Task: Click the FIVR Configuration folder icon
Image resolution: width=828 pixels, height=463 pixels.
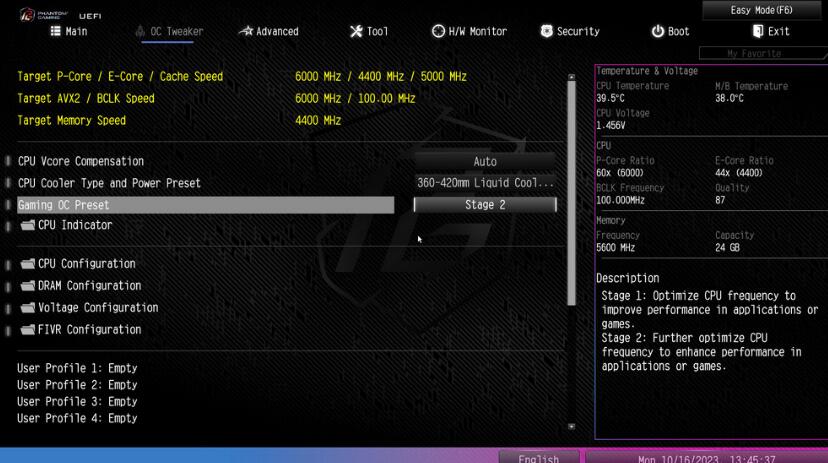Action: click(27, 330)
